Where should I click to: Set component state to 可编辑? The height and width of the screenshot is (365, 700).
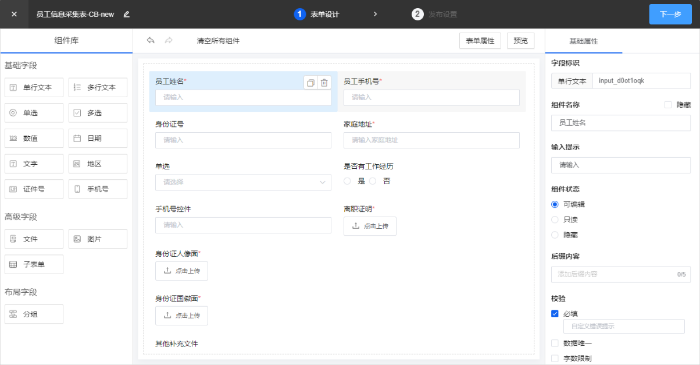(x=555, y=204)
